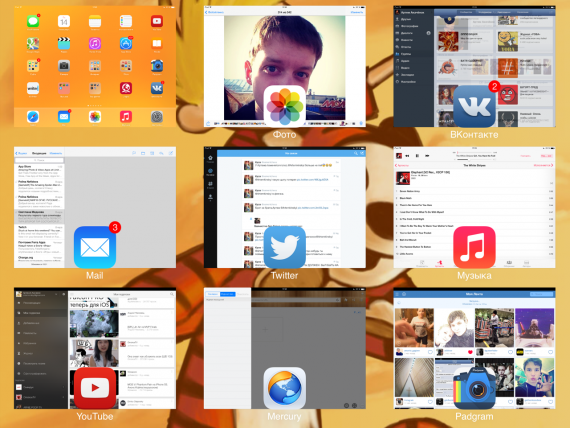Tap the Mail label under the icon
The image size is (570, 428).
click(x=95, y=276)
